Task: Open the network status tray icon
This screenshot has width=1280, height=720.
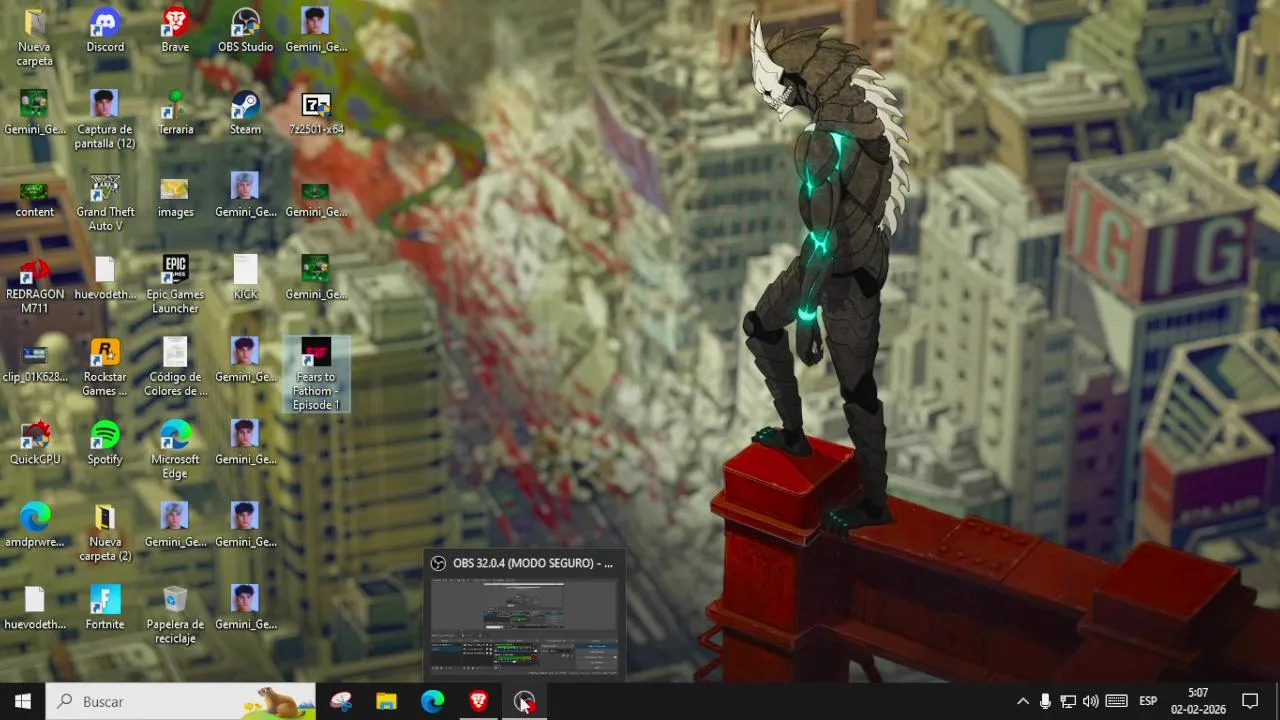Action: (1068, 701)
